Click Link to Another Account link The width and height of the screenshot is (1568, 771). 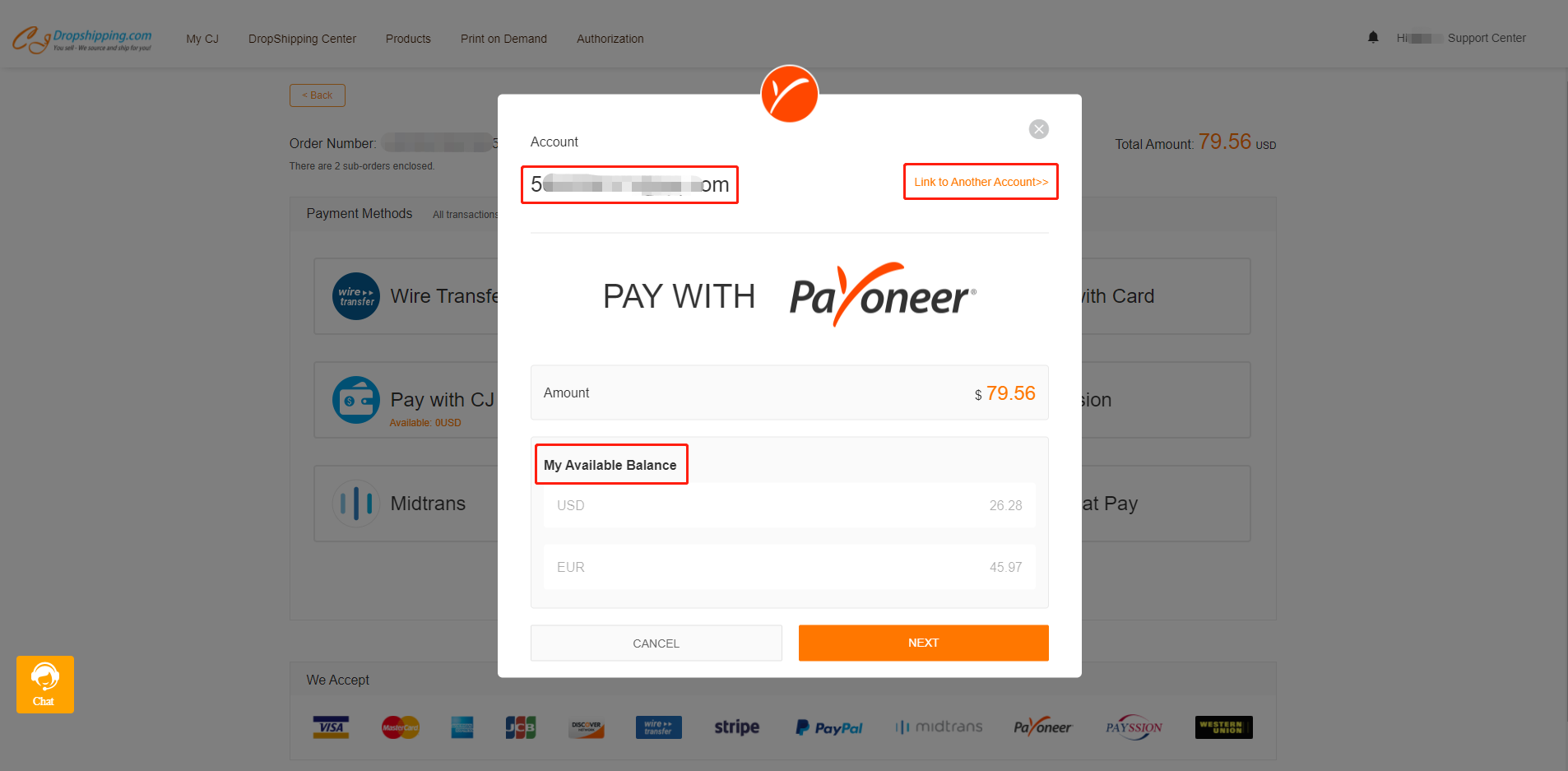[x=981, y=182]
